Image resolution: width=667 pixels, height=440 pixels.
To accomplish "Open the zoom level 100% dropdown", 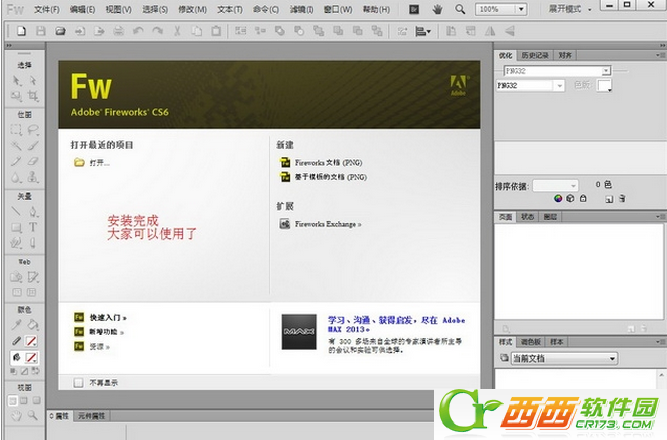I will (522, 9).
